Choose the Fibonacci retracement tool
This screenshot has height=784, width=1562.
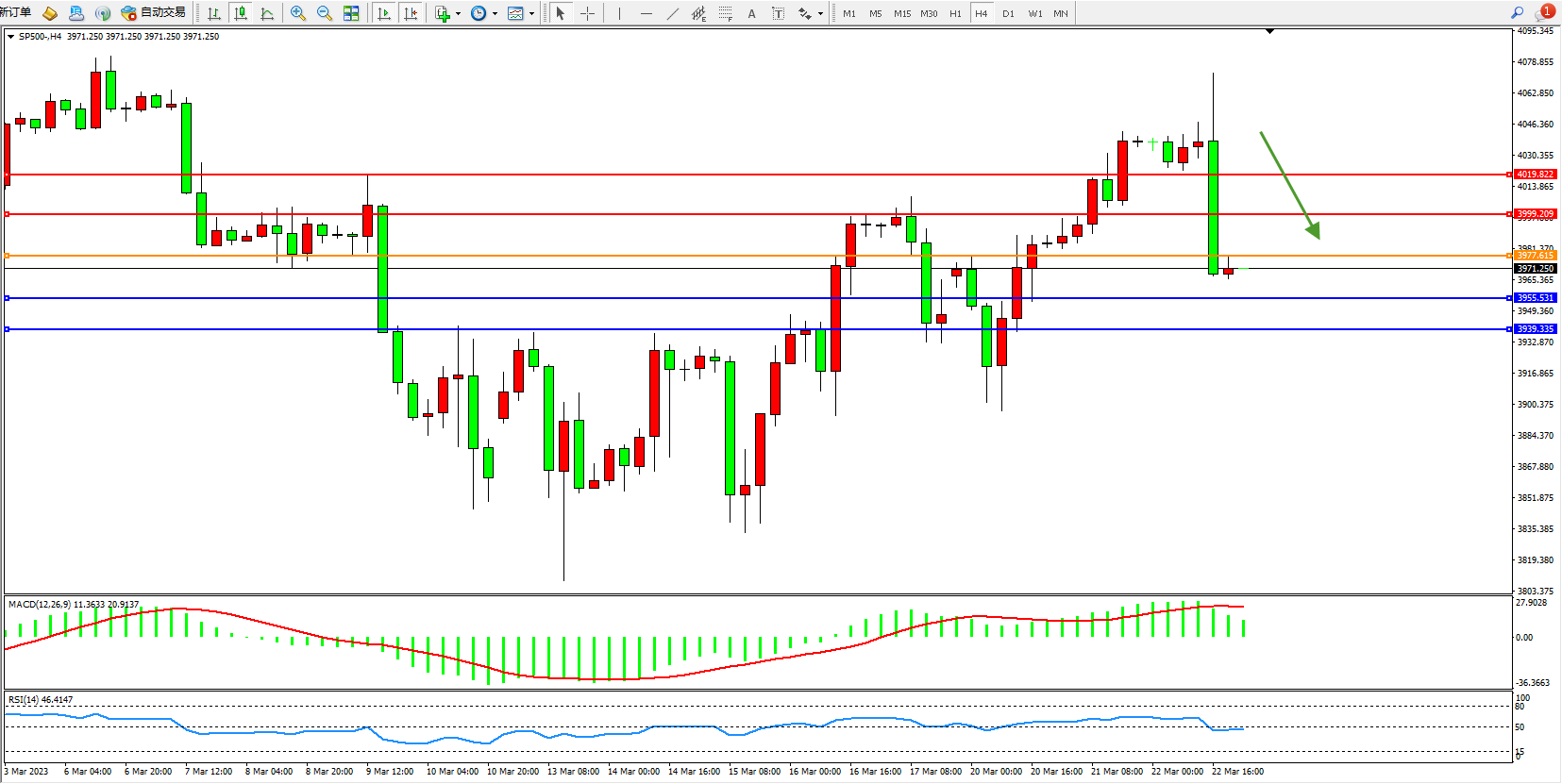(725, 13)
